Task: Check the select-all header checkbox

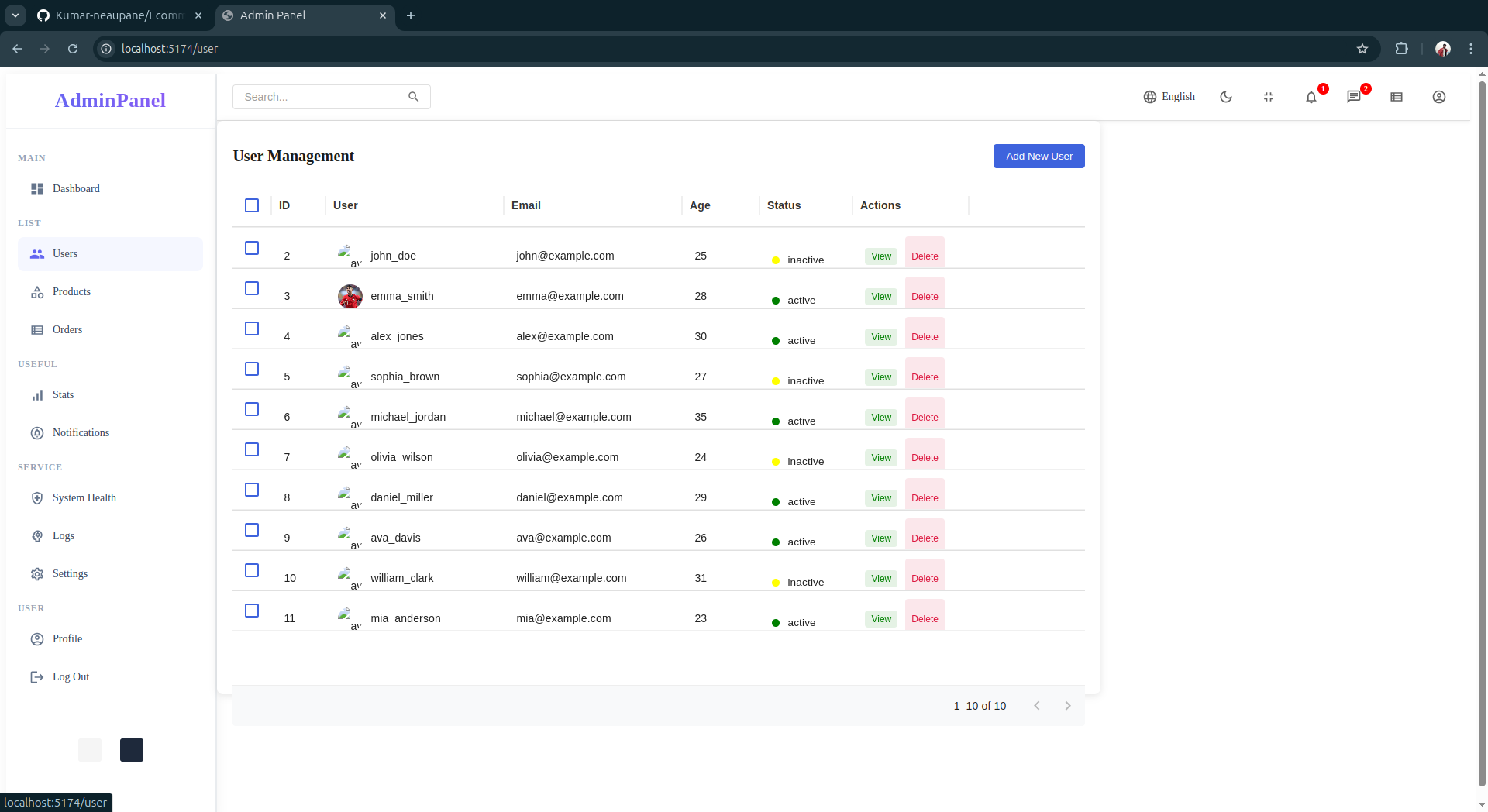Action: pos(252,205)
